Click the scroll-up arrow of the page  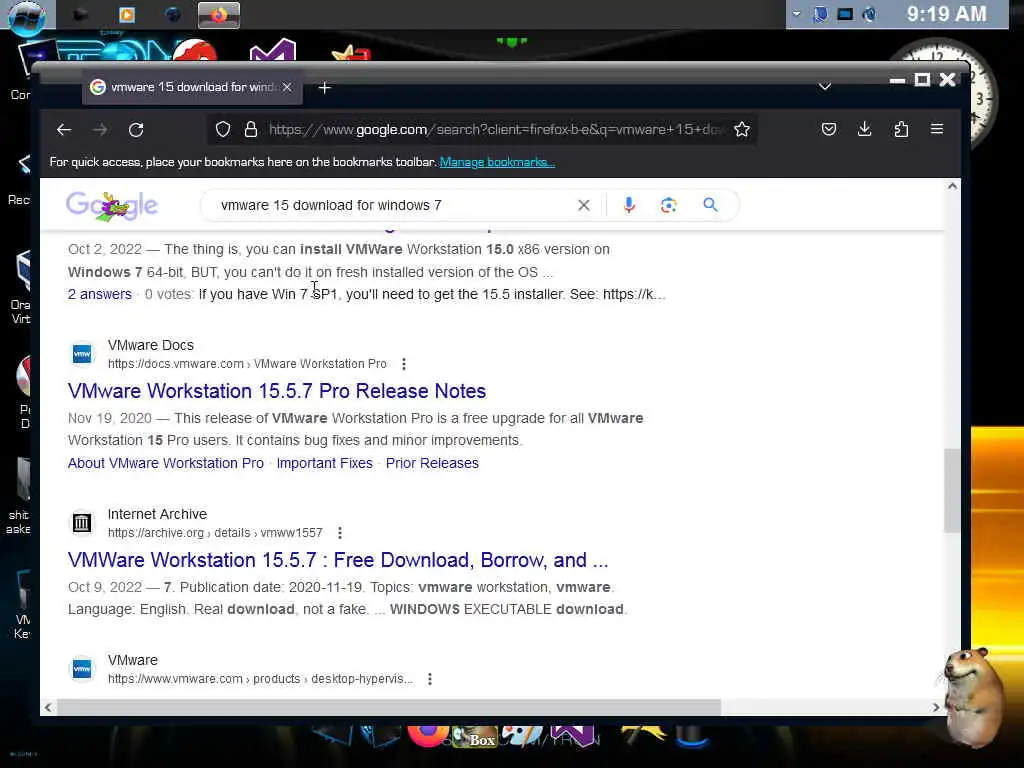pos(952,186)
